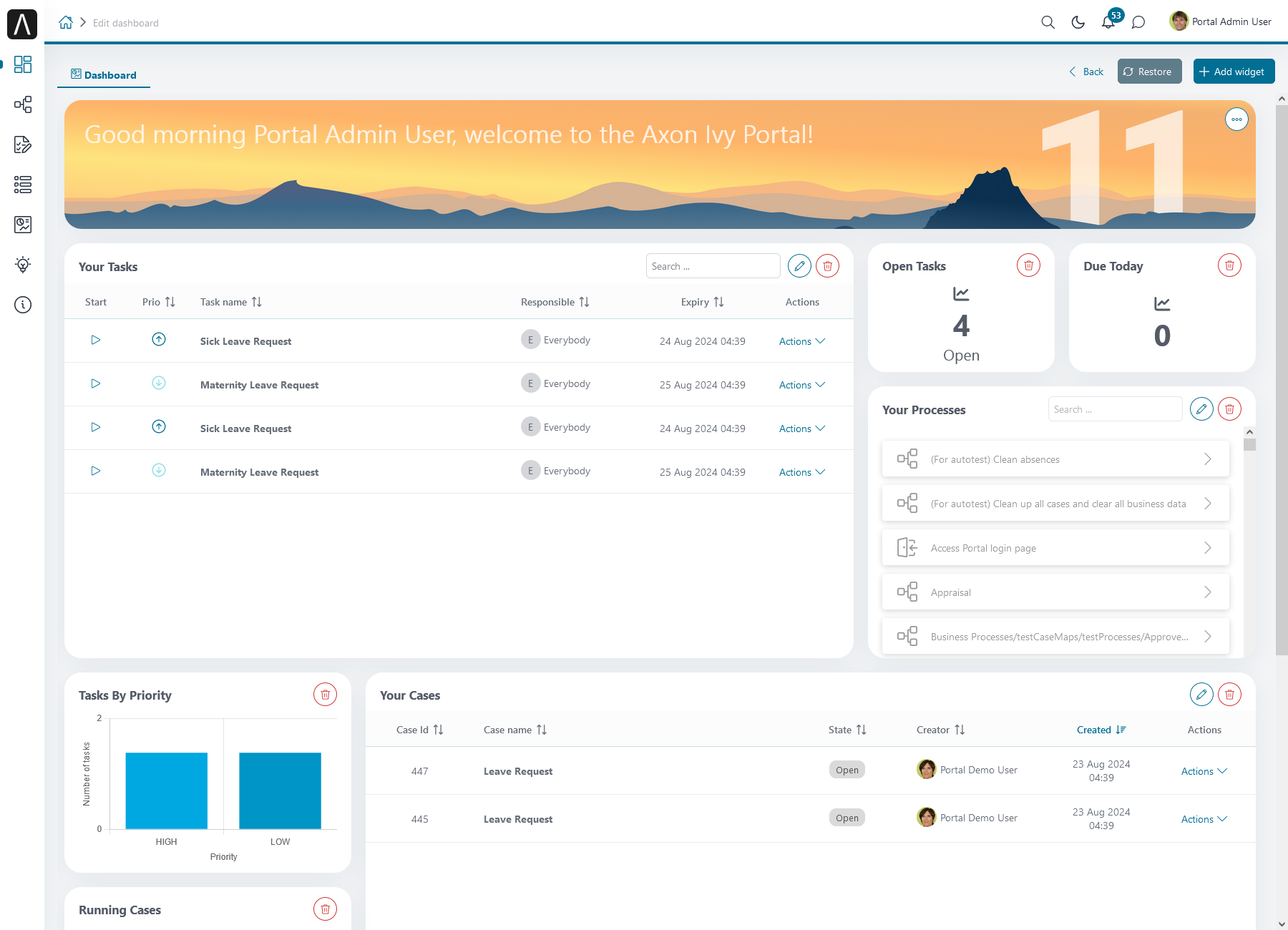Edit the Your Tasks widget
The width and height of the screenshot is (1288, 930).
[x=799, y=266]
